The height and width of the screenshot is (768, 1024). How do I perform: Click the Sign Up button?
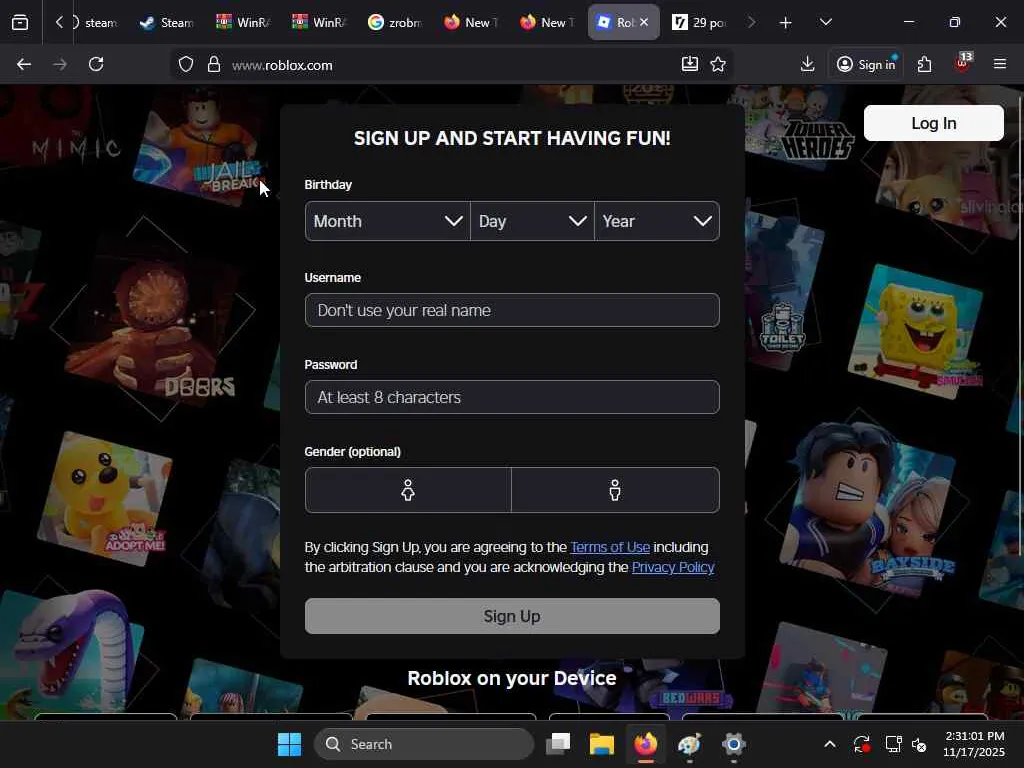(512, 616)
